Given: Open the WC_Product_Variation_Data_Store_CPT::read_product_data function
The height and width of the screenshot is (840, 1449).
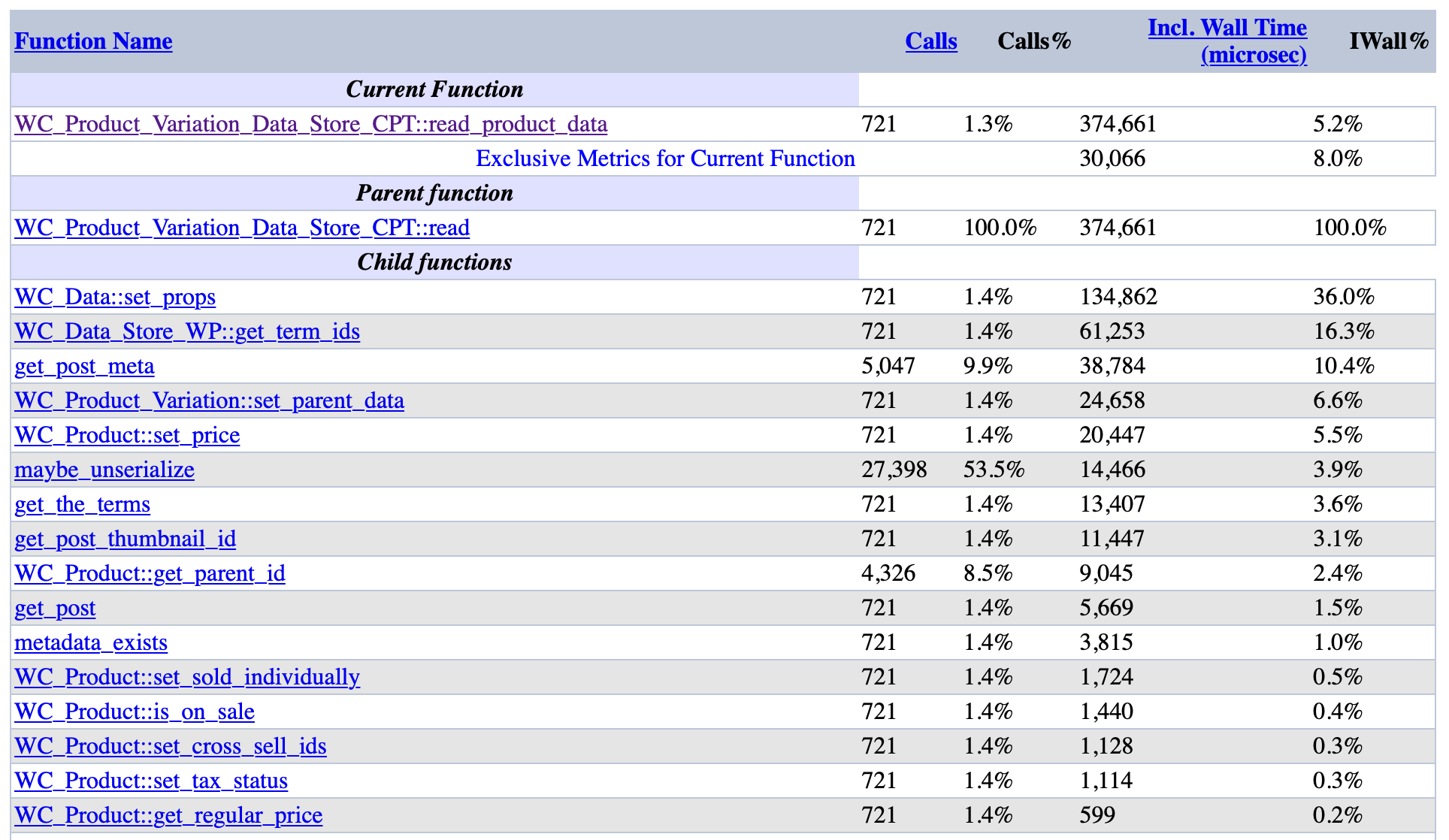Looking at the screenshot, I should click(310, 124).
